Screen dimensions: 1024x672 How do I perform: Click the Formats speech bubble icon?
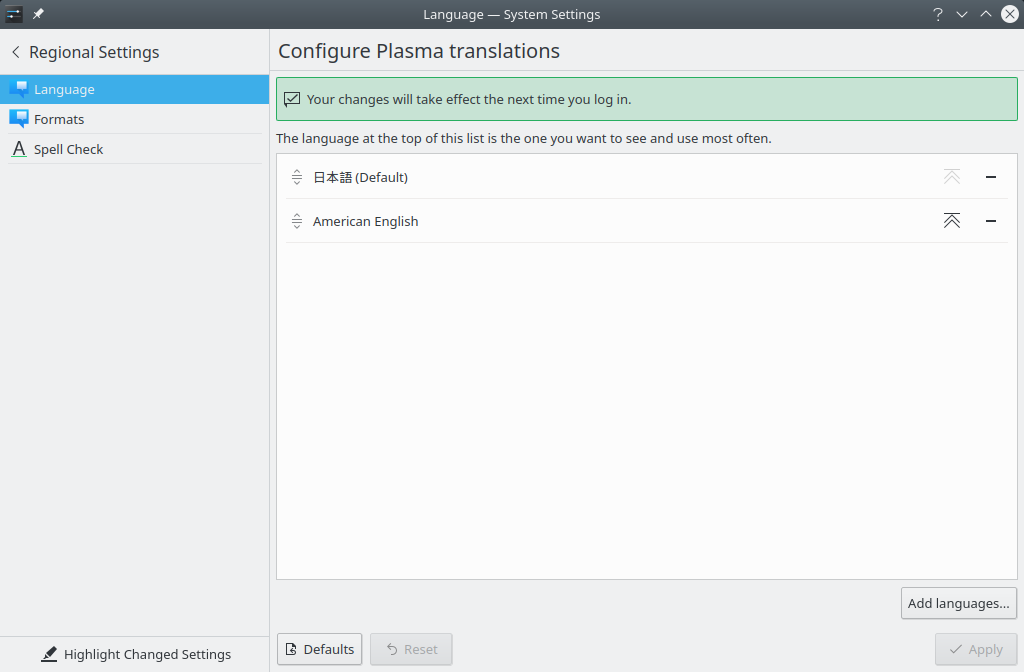coord(19,119)
